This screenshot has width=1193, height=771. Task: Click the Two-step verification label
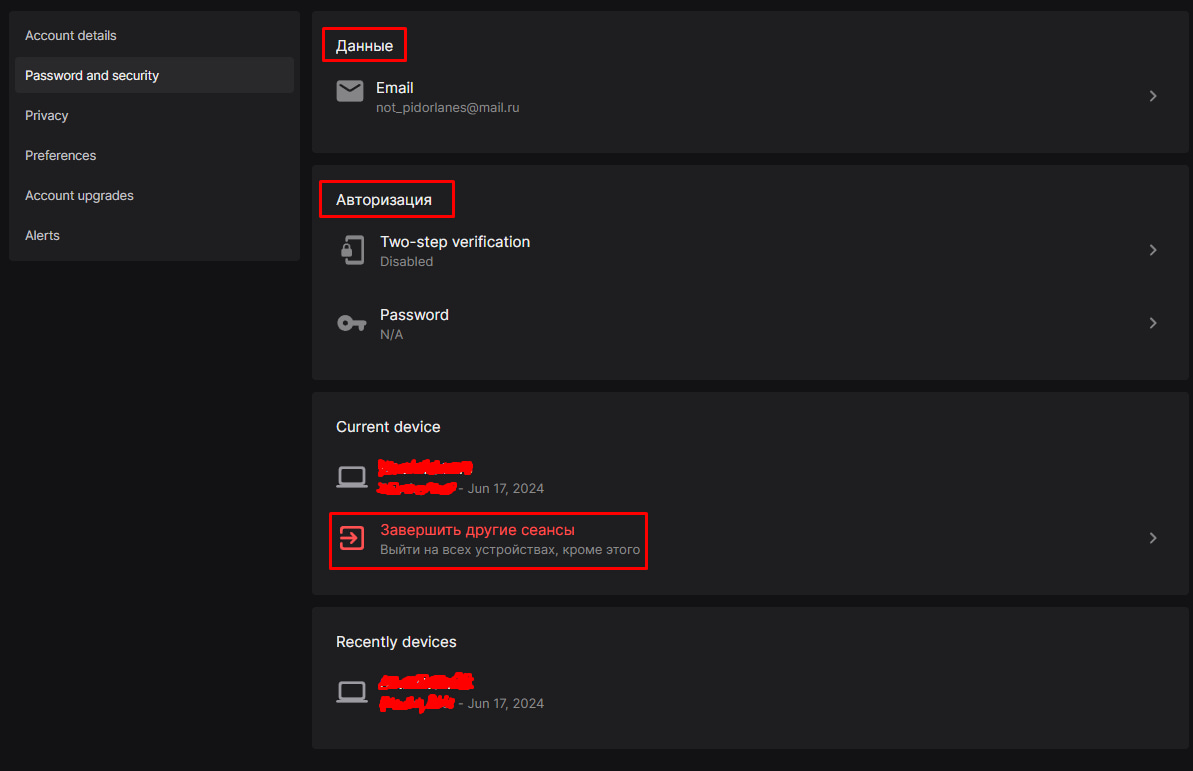coord(455,242)
